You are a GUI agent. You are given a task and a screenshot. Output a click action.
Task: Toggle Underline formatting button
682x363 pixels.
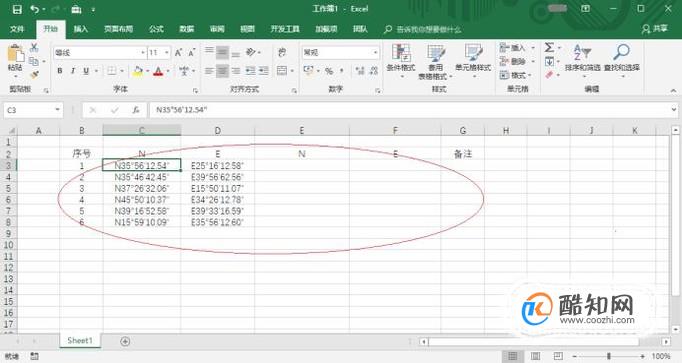pos(86,71)
